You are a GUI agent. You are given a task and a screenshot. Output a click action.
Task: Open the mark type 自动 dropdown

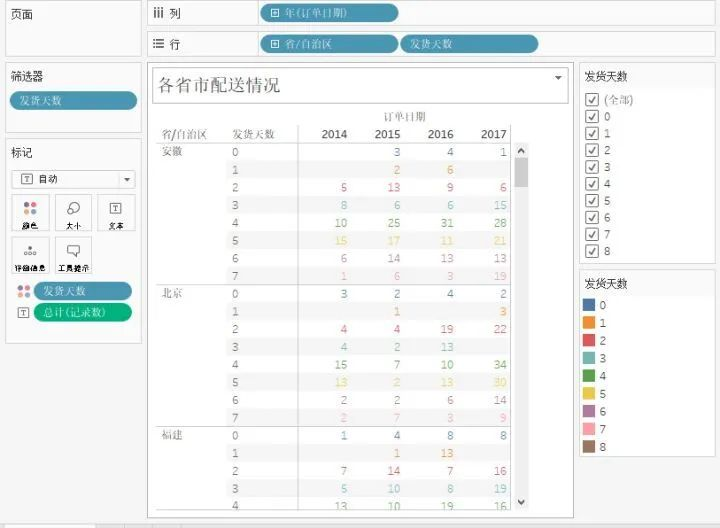(73, 179)
